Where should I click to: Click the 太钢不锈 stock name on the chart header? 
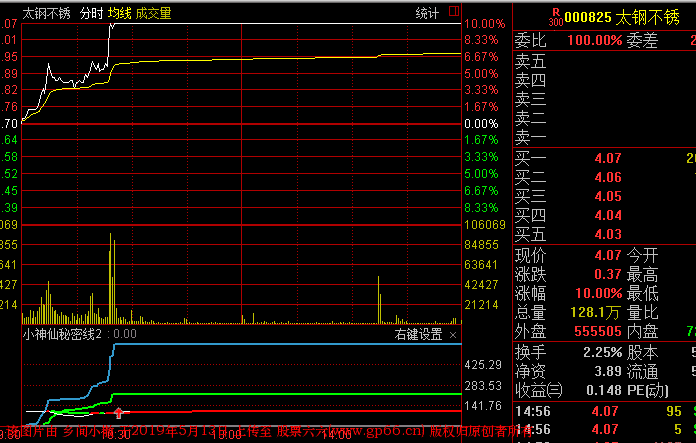click(46, 13)
